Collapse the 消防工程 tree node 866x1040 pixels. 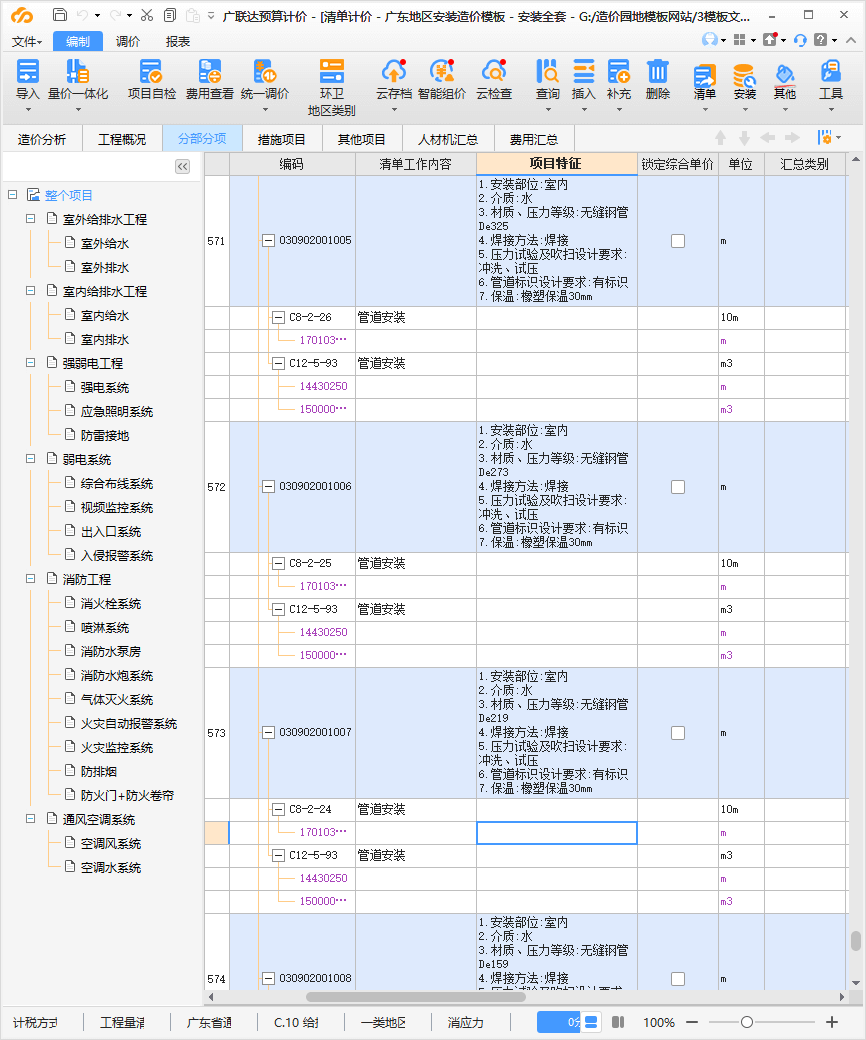(x=31, y=580)
